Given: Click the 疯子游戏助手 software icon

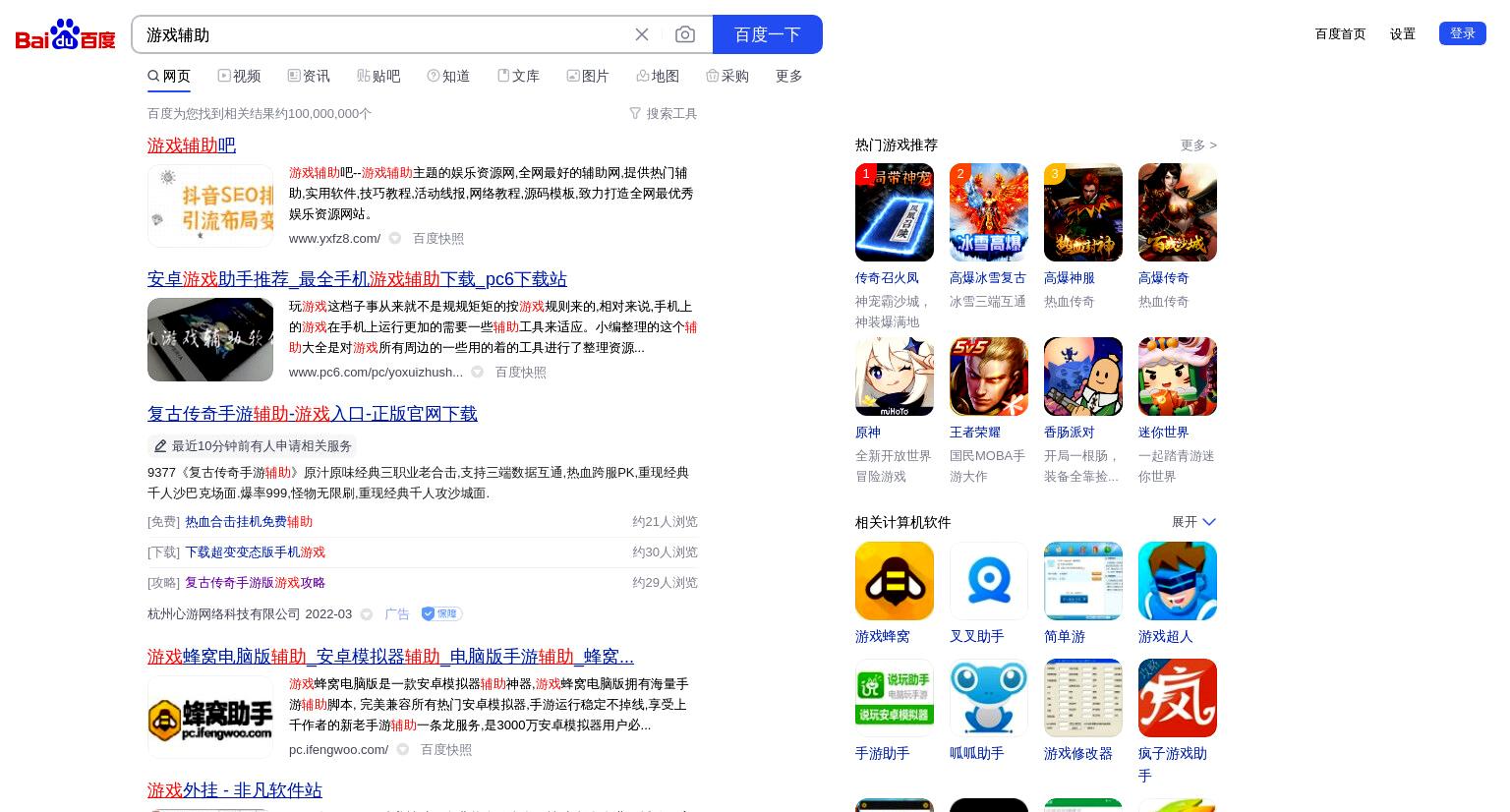Looking at the screenshot, I should click(1178, 698).
